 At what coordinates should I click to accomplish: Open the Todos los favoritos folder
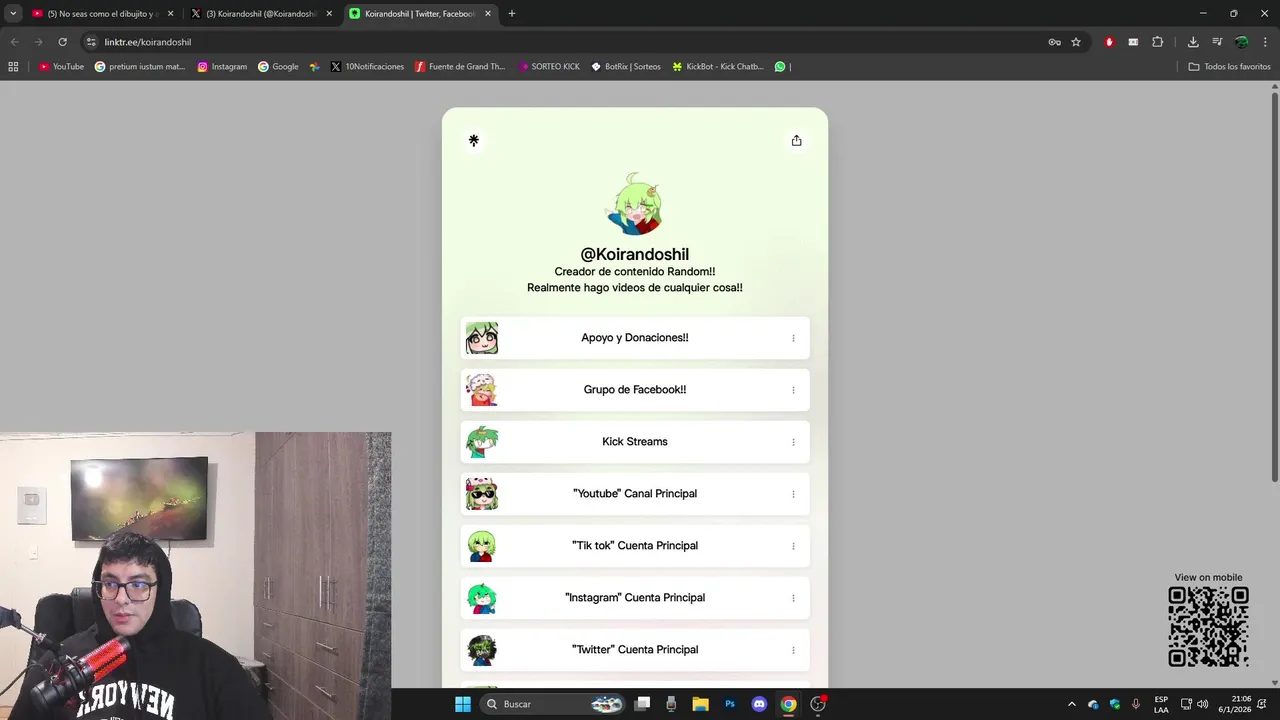coord(1229,67)
